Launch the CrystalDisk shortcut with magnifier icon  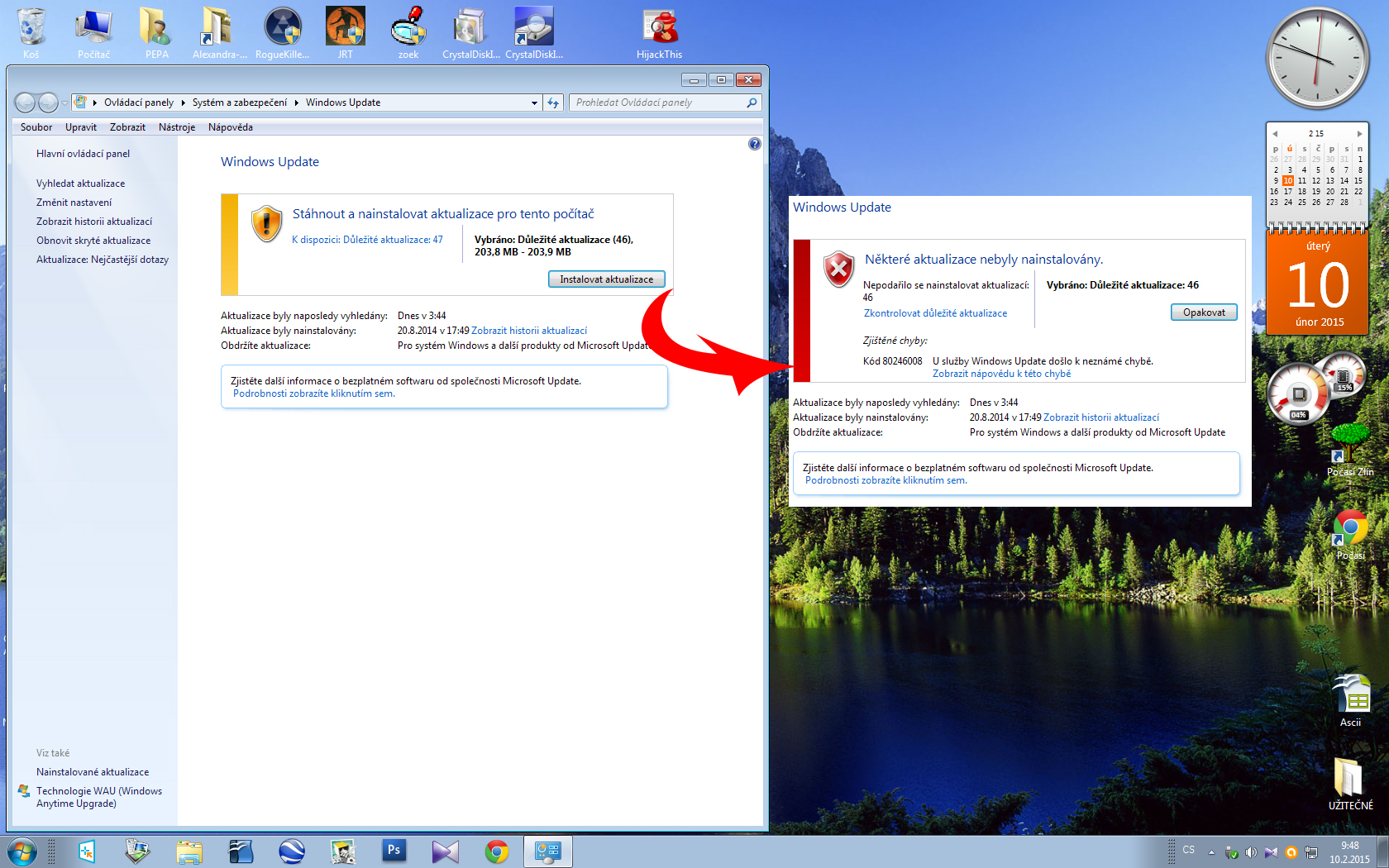click(x=533, y=33)
